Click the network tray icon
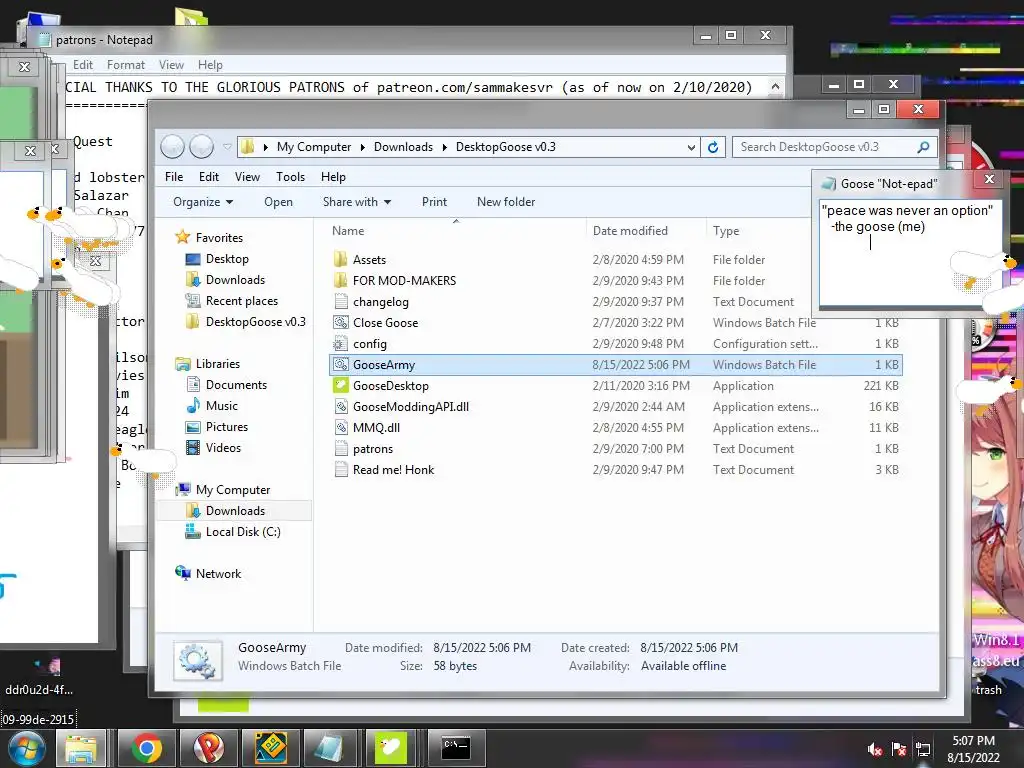Screen dimensions: 1024x768 [x=923, y=750]
